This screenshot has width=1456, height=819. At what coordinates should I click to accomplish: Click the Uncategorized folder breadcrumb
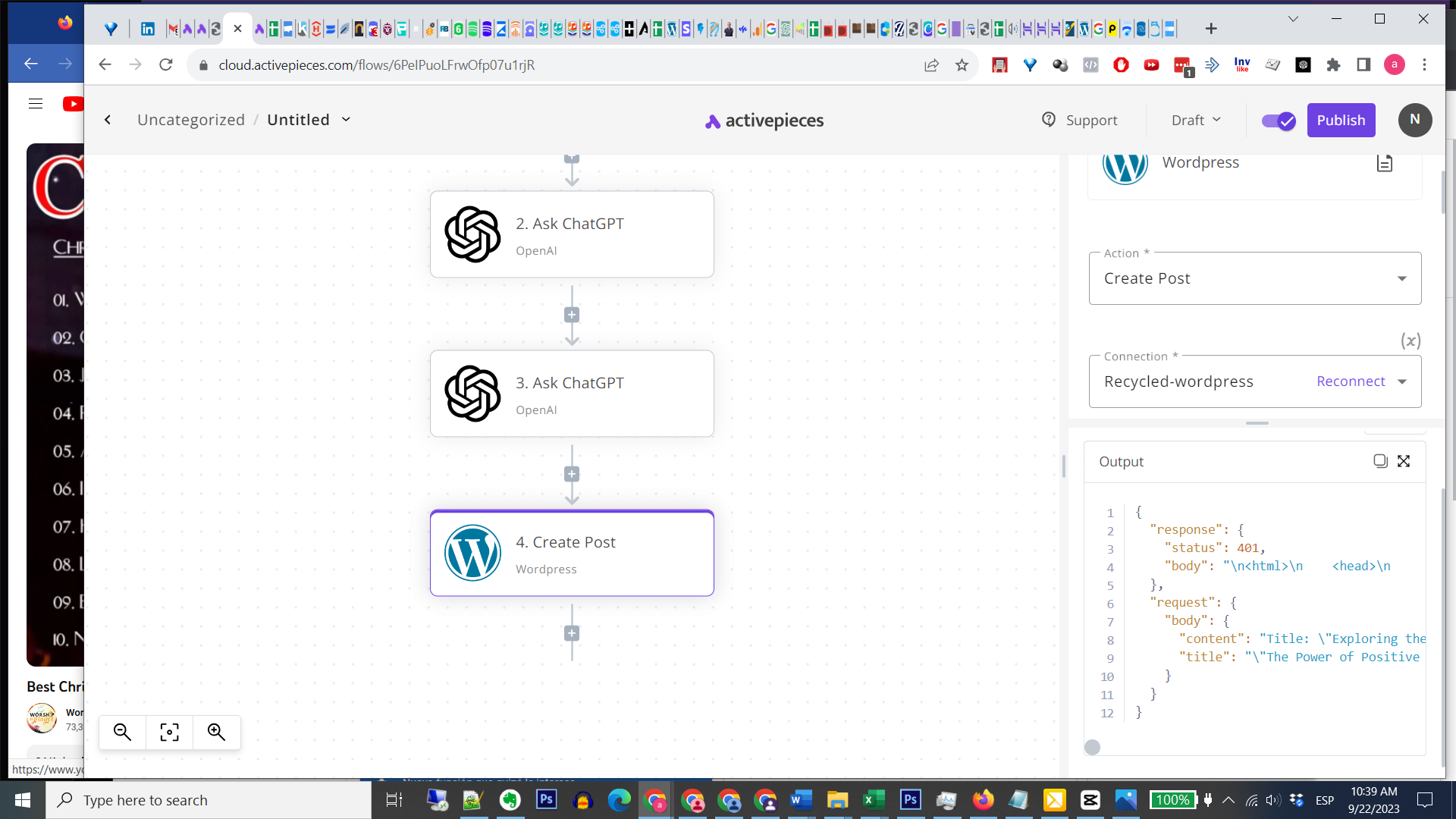191,120
